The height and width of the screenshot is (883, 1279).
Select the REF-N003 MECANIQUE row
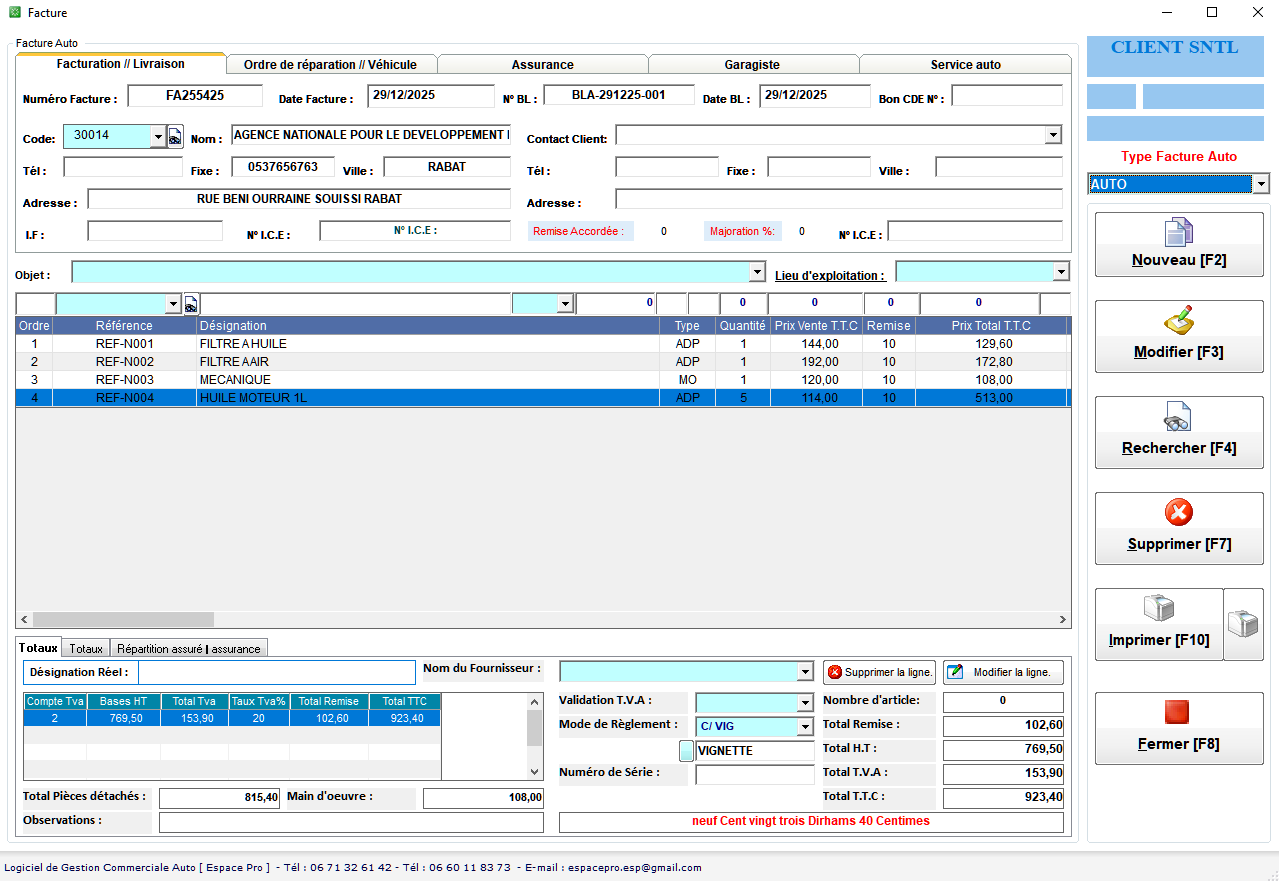point(541,380)
